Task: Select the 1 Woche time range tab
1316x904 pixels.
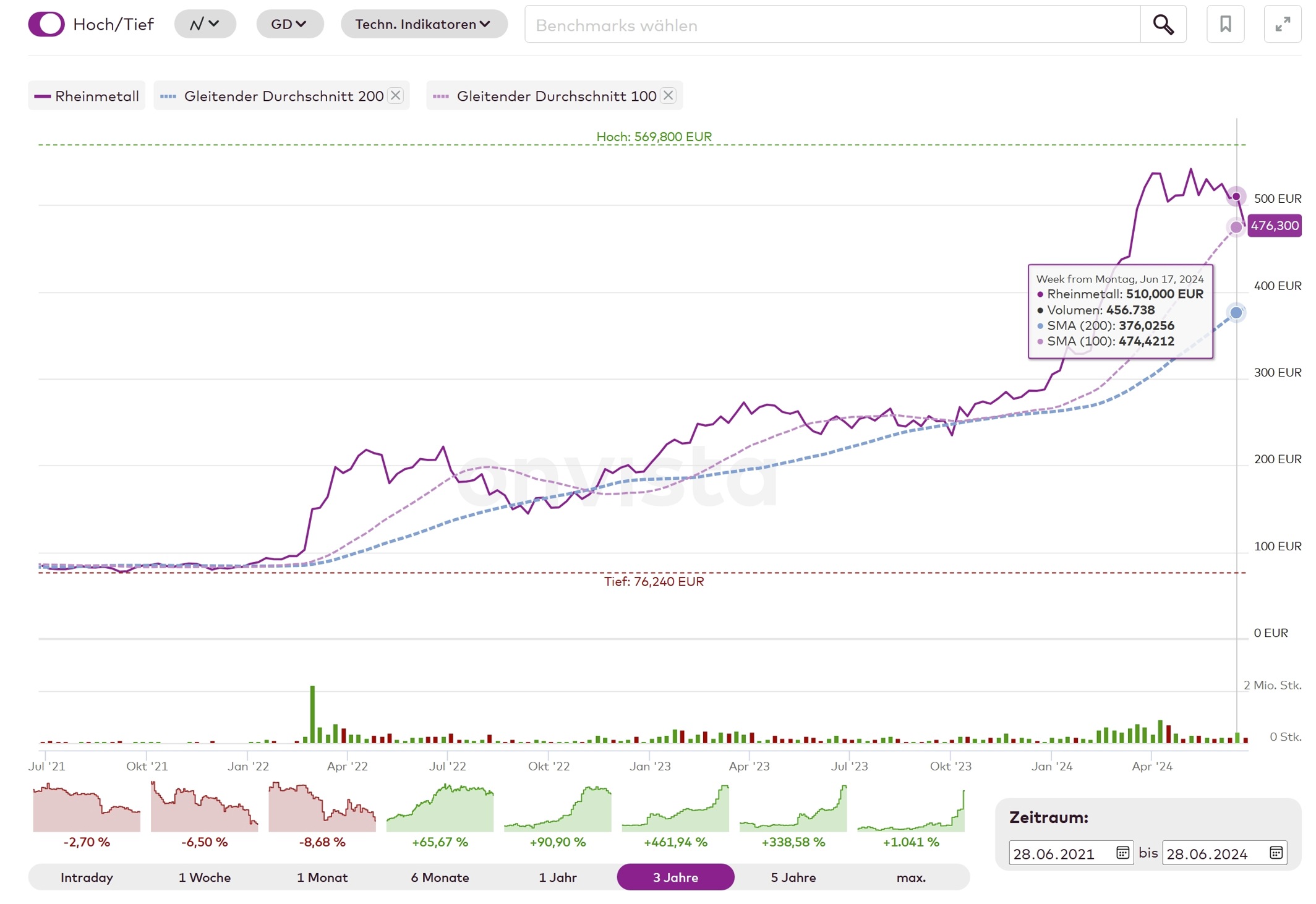Action: [x=205, y=877]
